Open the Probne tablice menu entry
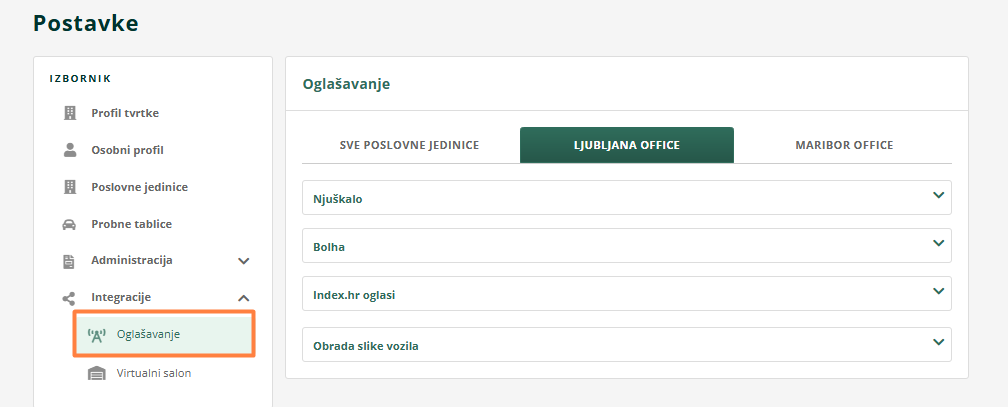1008x407 pixels. pyautogui.click(x=131, y=224)
